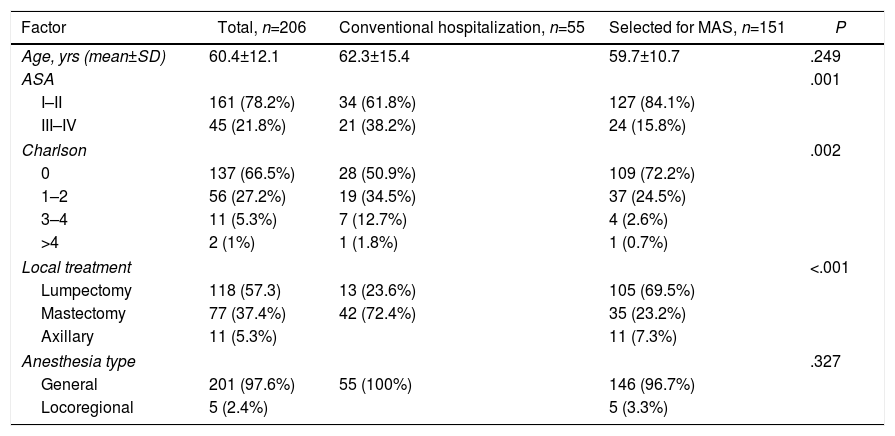Click the Local treatment row label
This screenshot has width=895, height=436.
pyautogui.click(x=77, y=267)
